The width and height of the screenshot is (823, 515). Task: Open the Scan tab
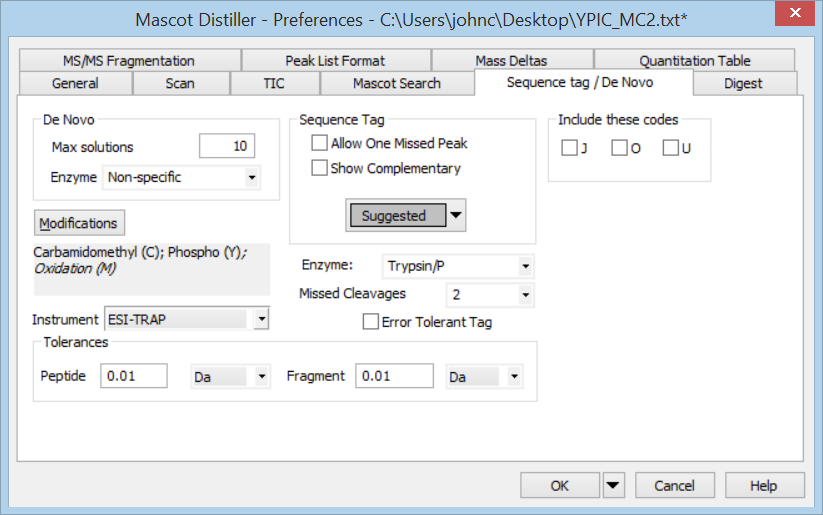(181, 83)
